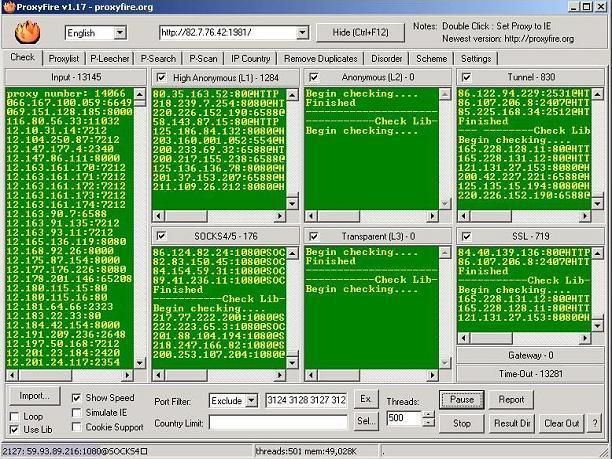Open the Remove Duplicates tab

(320, 59)
